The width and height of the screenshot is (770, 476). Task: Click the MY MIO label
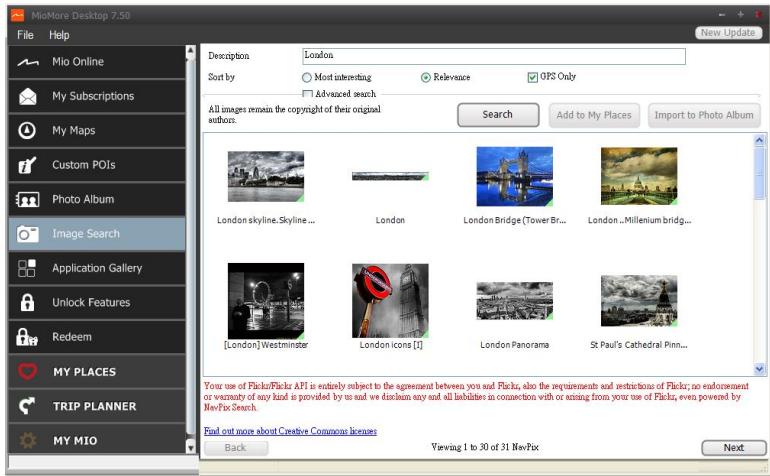tap(75, 441)
